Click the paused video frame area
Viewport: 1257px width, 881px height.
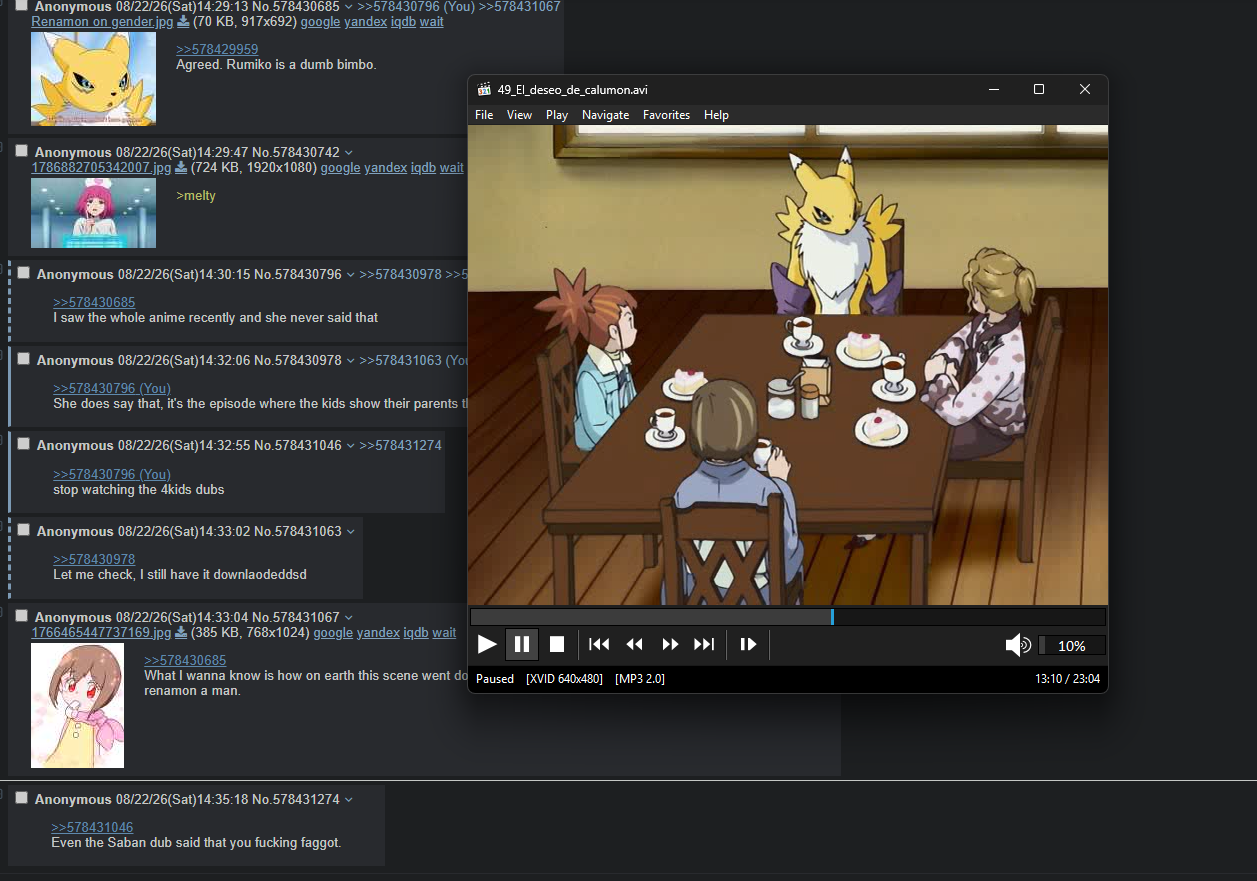788,365
